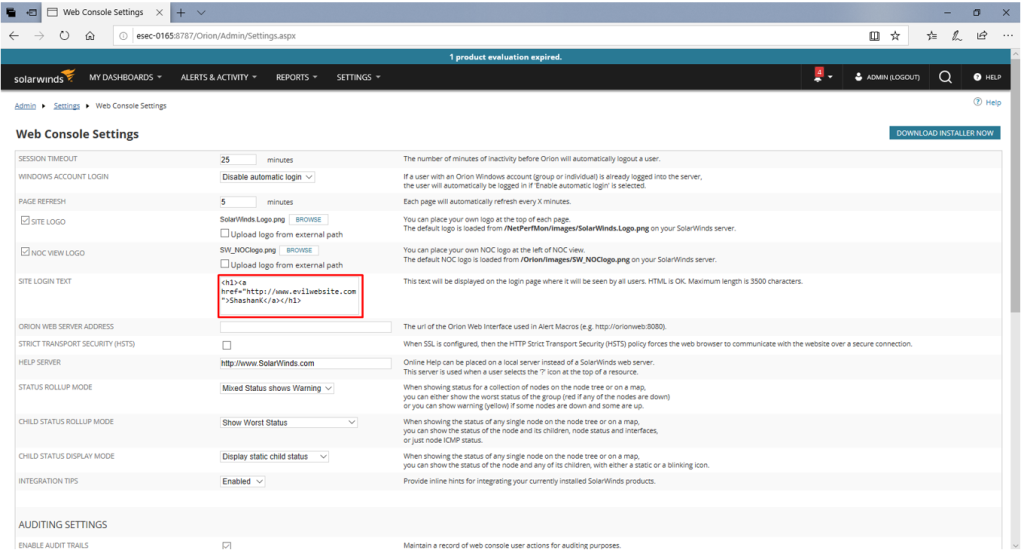Toggle the SITE LOGO checkbox
The width and height of the screenshot is (1024, 559).
25,221
